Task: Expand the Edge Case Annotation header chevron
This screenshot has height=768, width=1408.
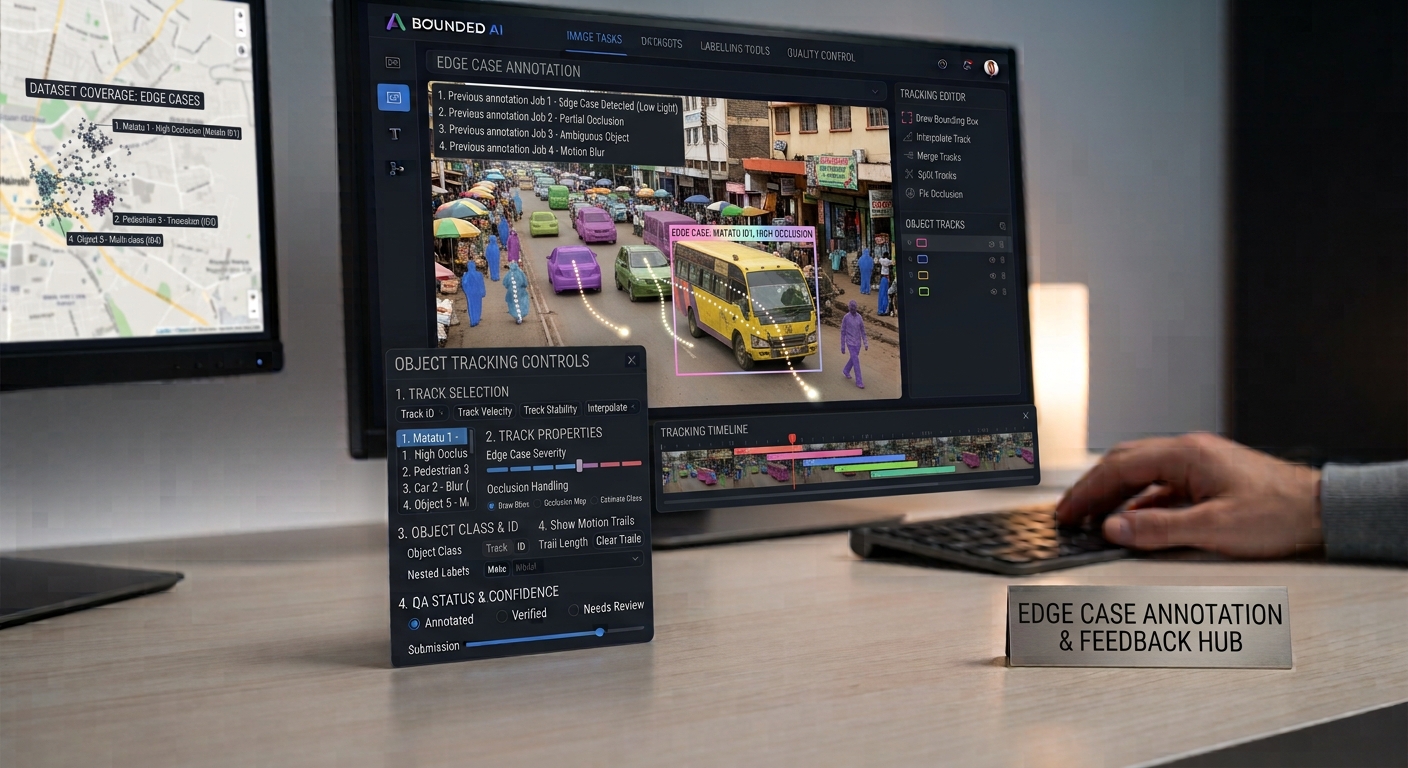Action: point(875,91)
